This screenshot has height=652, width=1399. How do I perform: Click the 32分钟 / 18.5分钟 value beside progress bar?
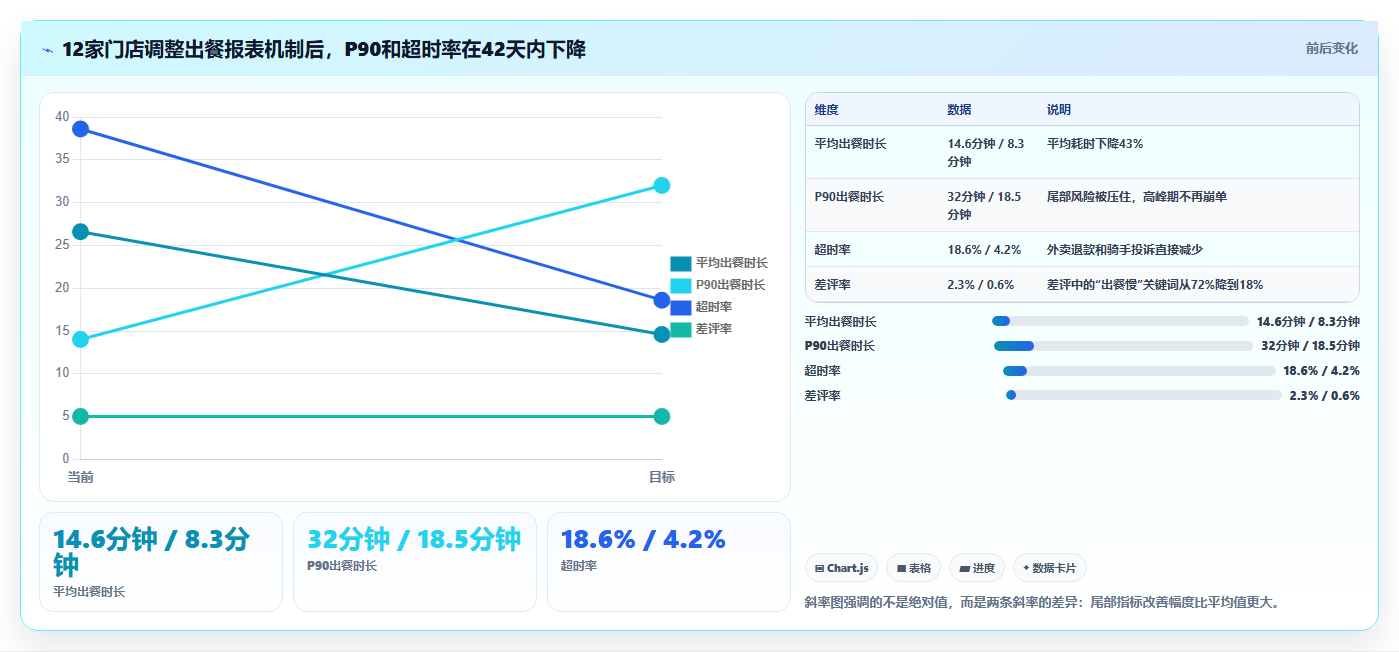[1310, 346]
